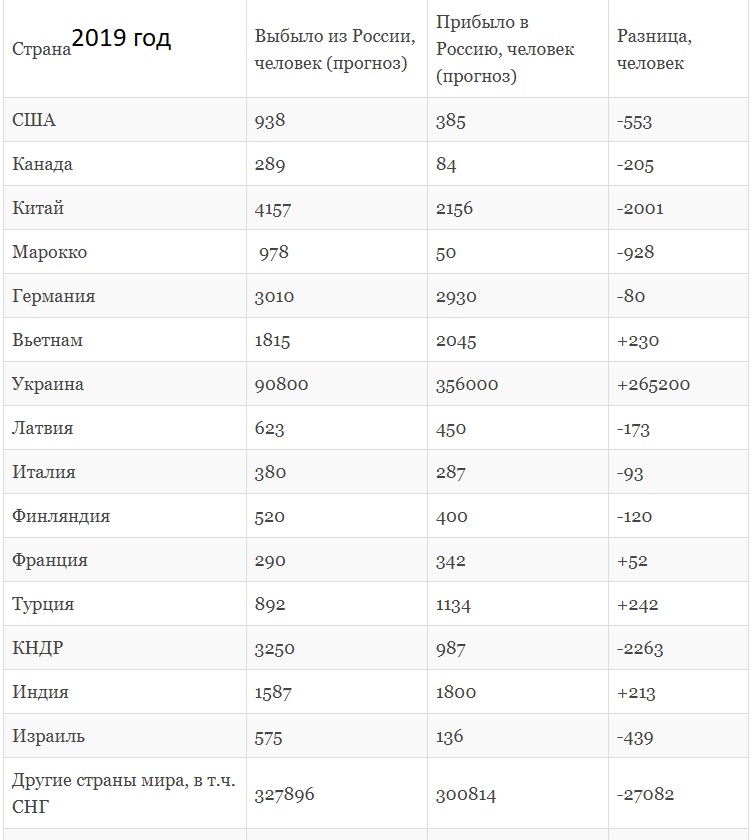Click the -2263 difference for КНДР
Screen dimensions: 752x840
[640, 649]
